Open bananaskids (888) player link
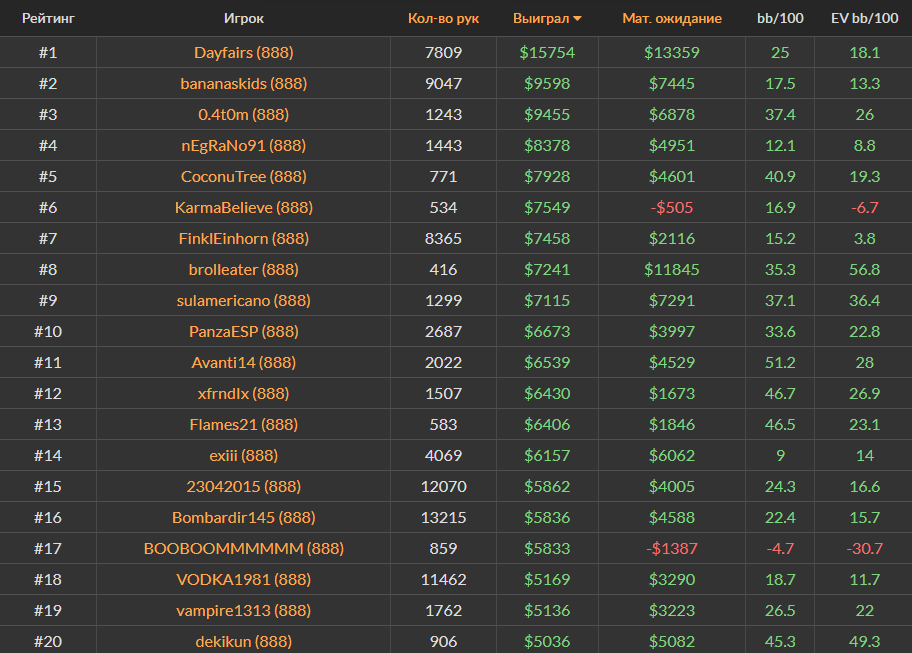The width and height of the screenshot is (912, 653). [x=243, y=83]
